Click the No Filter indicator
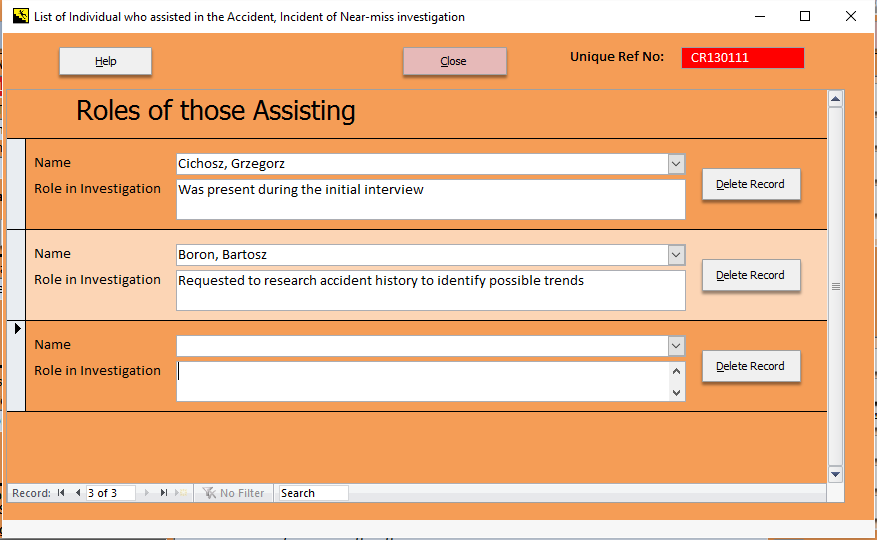 (233, 493)
